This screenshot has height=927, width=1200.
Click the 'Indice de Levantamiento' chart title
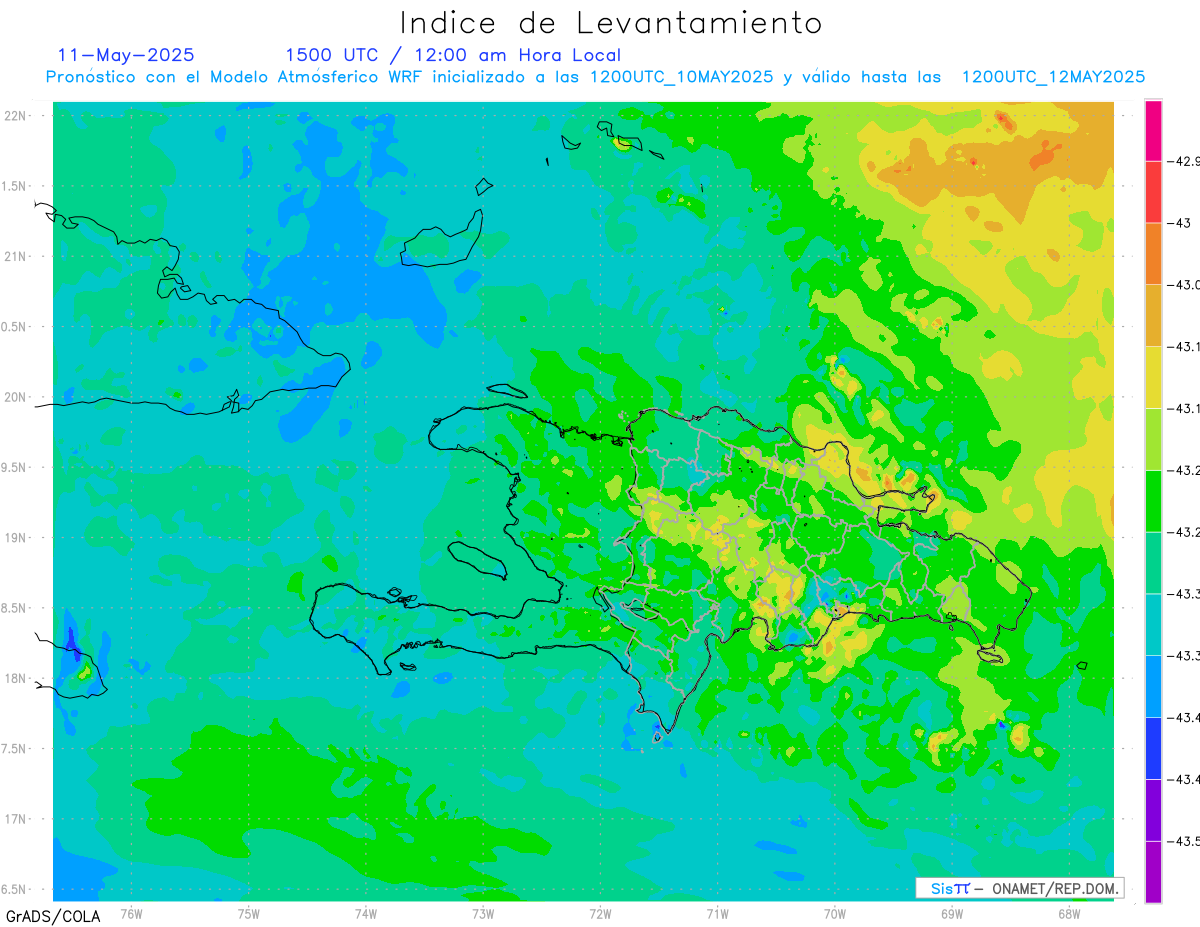611,23
